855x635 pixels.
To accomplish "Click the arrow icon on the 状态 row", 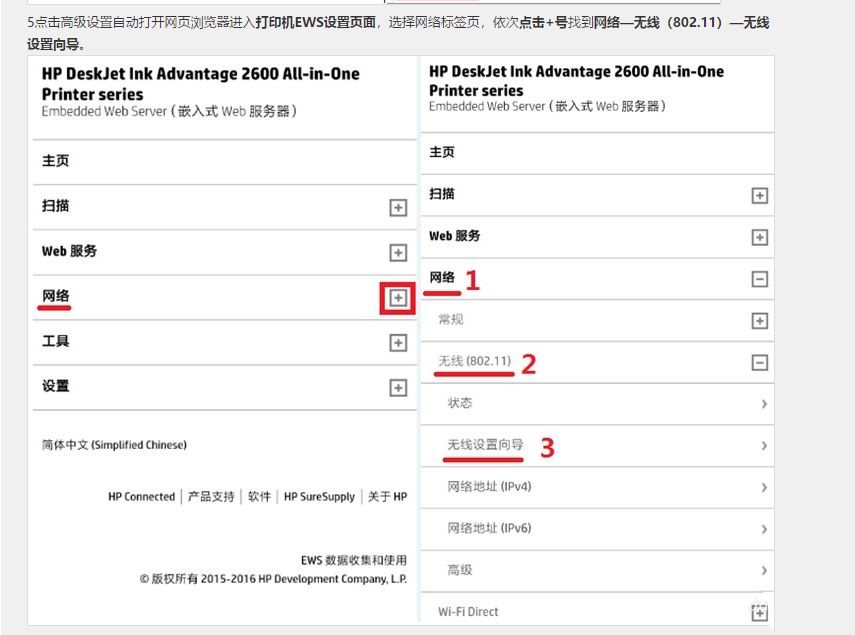I will coord(764,404).
